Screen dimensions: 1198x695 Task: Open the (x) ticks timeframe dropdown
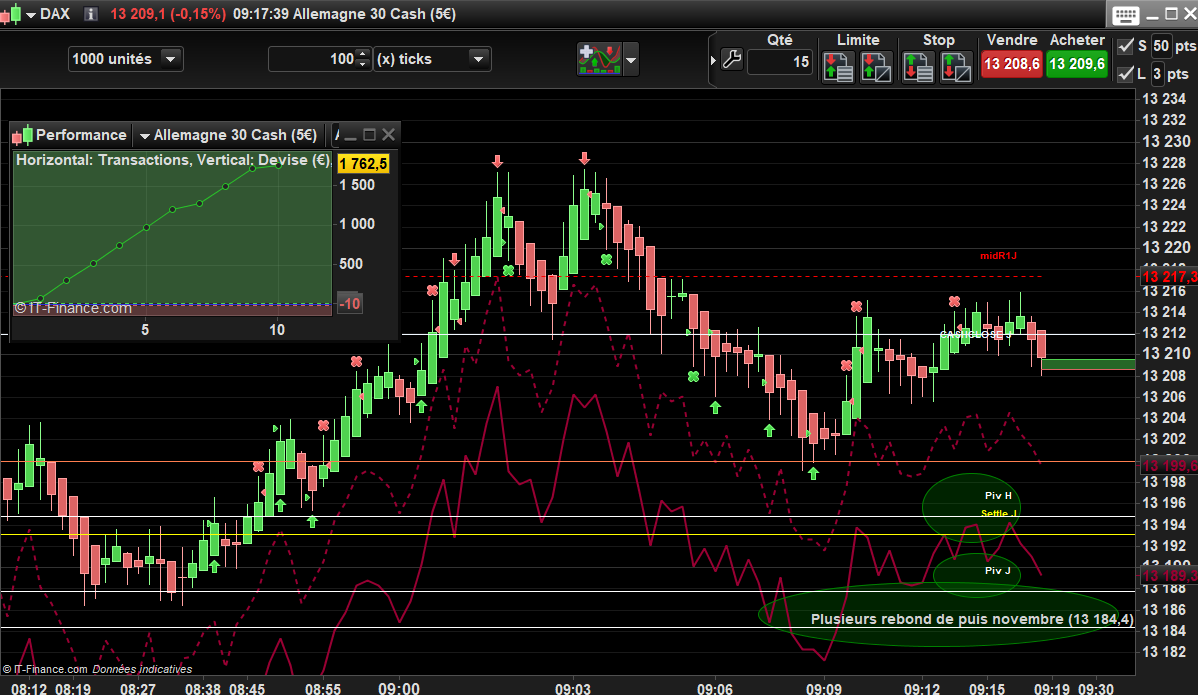pyautogui.click(x=478, y=59)
